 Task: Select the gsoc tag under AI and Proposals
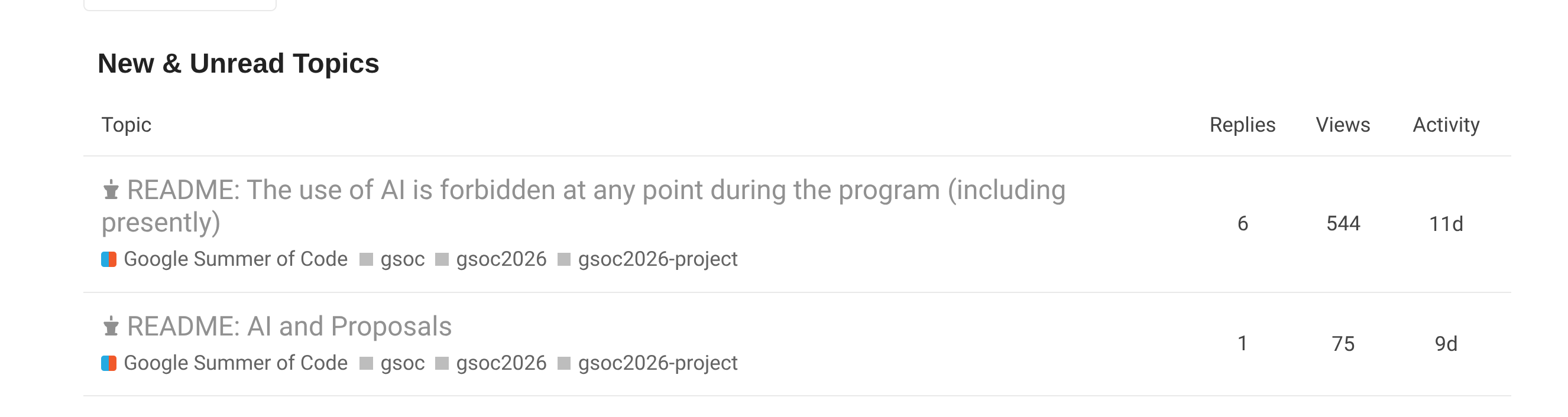(401, 363)
